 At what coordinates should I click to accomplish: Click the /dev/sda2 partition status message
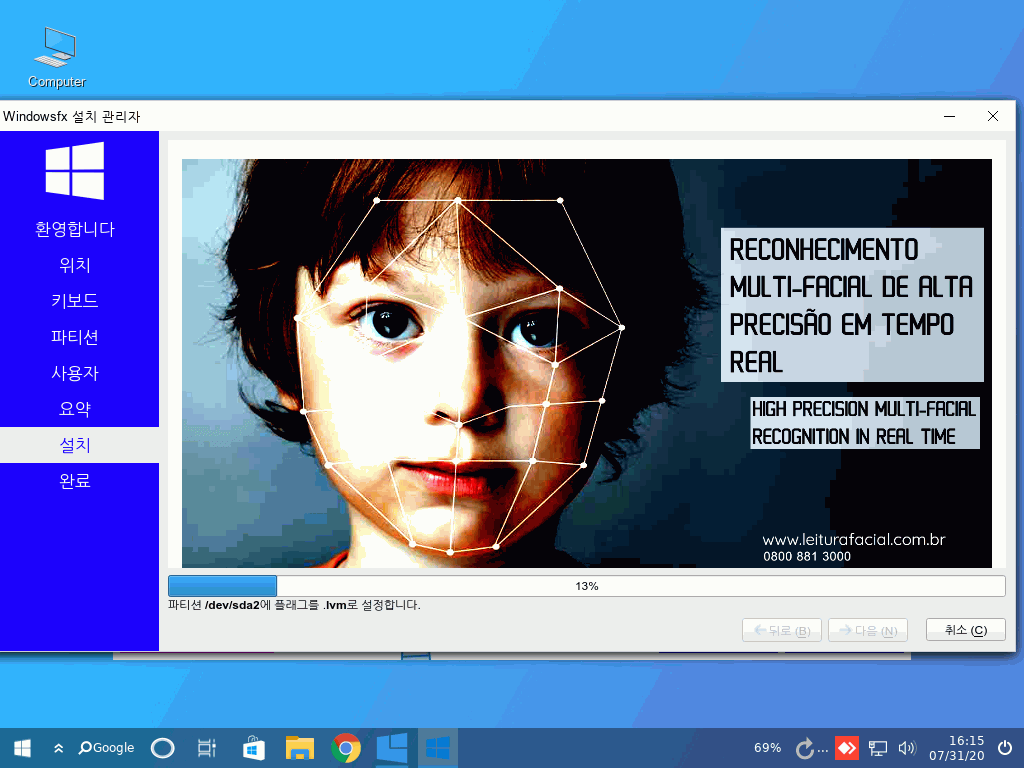(x=294, y=605)
